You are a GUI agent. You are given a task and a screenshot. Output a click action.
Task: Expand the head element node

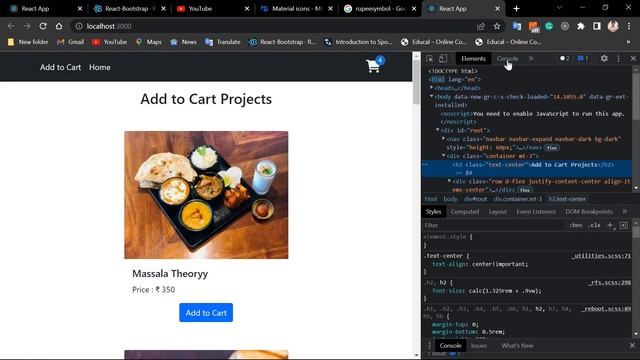coord(431,87)
